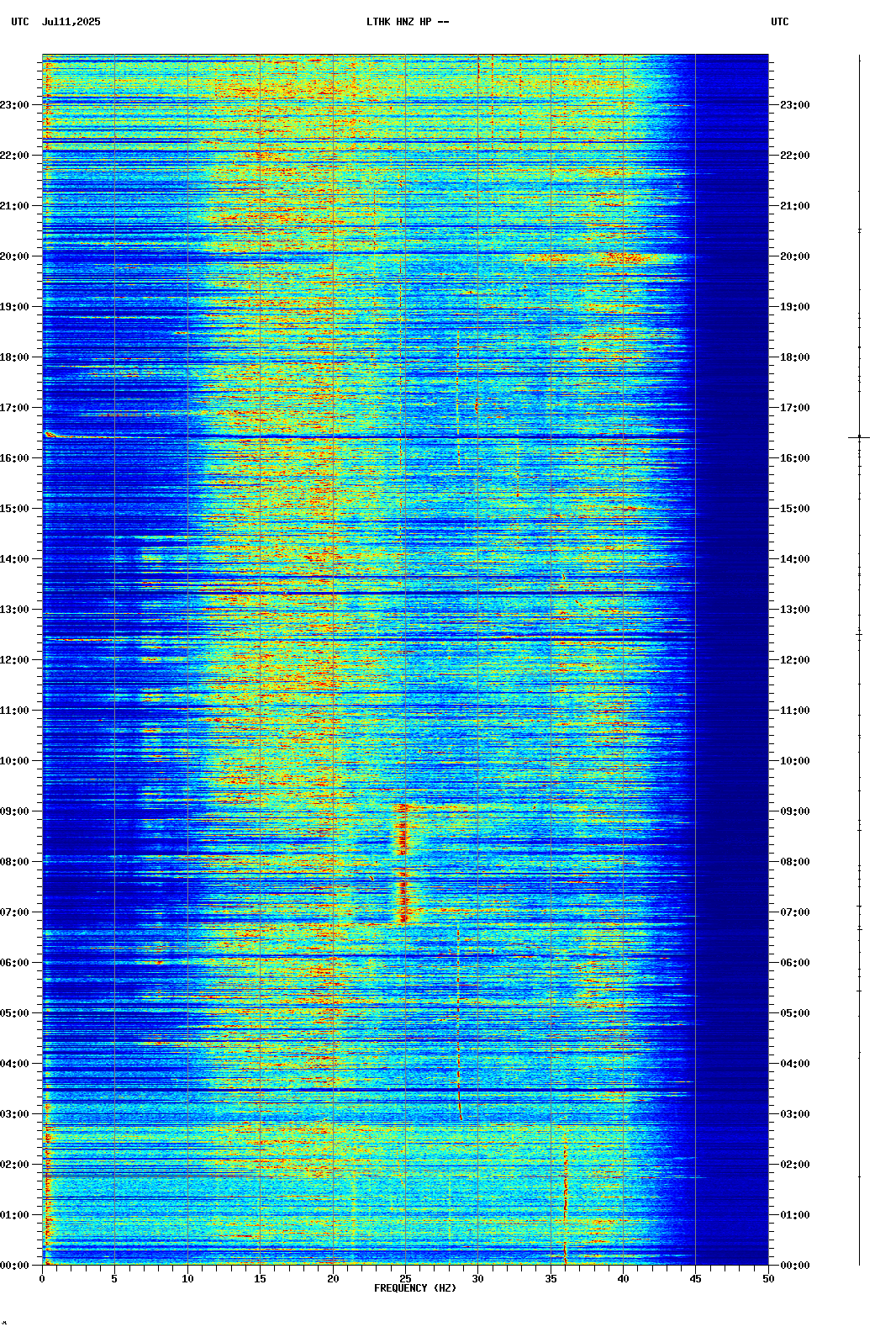The height and width of the screenshot is (1332, 896).
Task: Click the 20:00 label on the left time axis
Action: (x=14, y=256)
